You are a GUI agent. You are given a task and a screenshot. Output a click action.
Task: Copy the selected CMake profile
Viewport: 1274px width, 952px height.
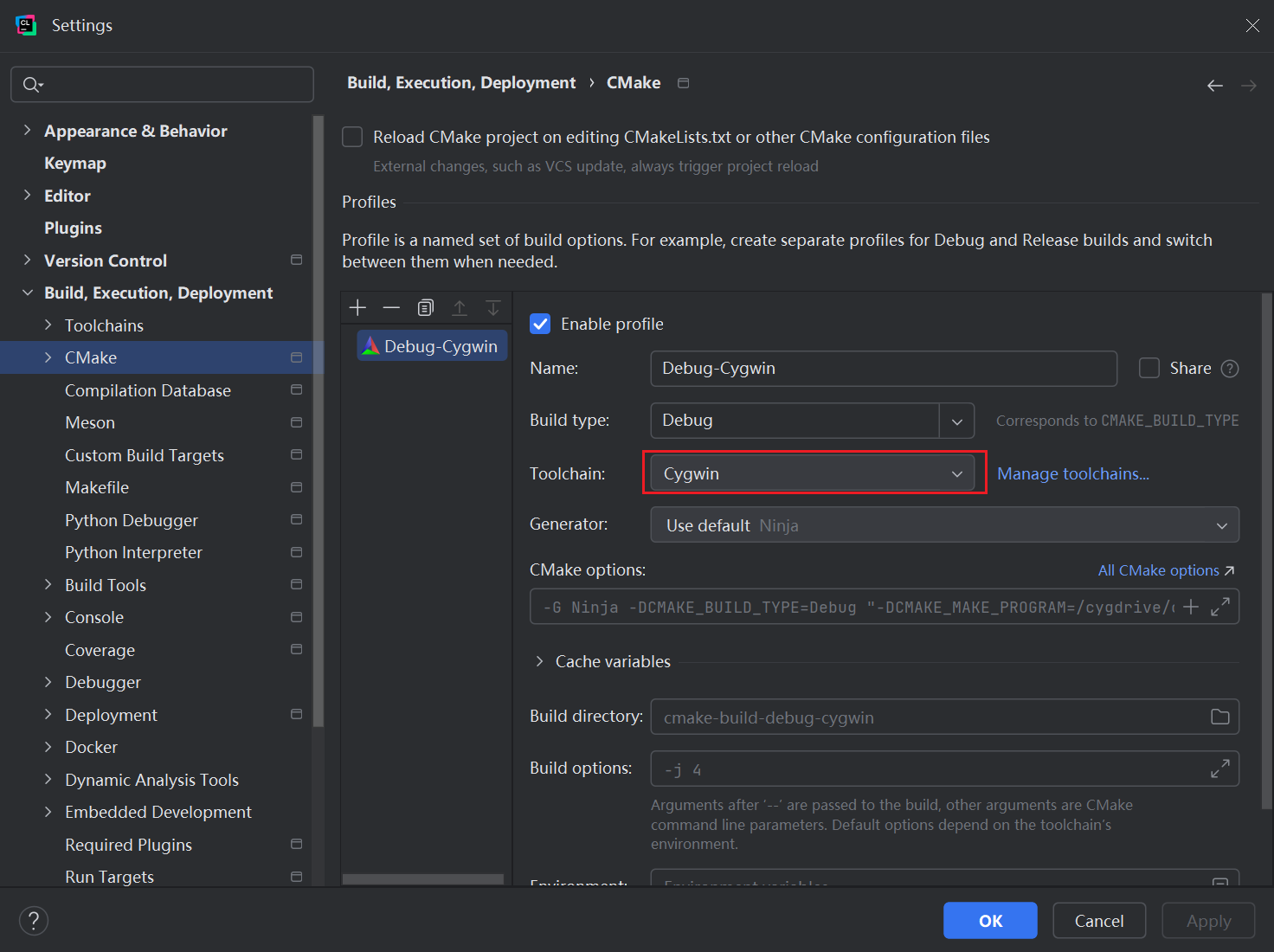pos(425,308)
